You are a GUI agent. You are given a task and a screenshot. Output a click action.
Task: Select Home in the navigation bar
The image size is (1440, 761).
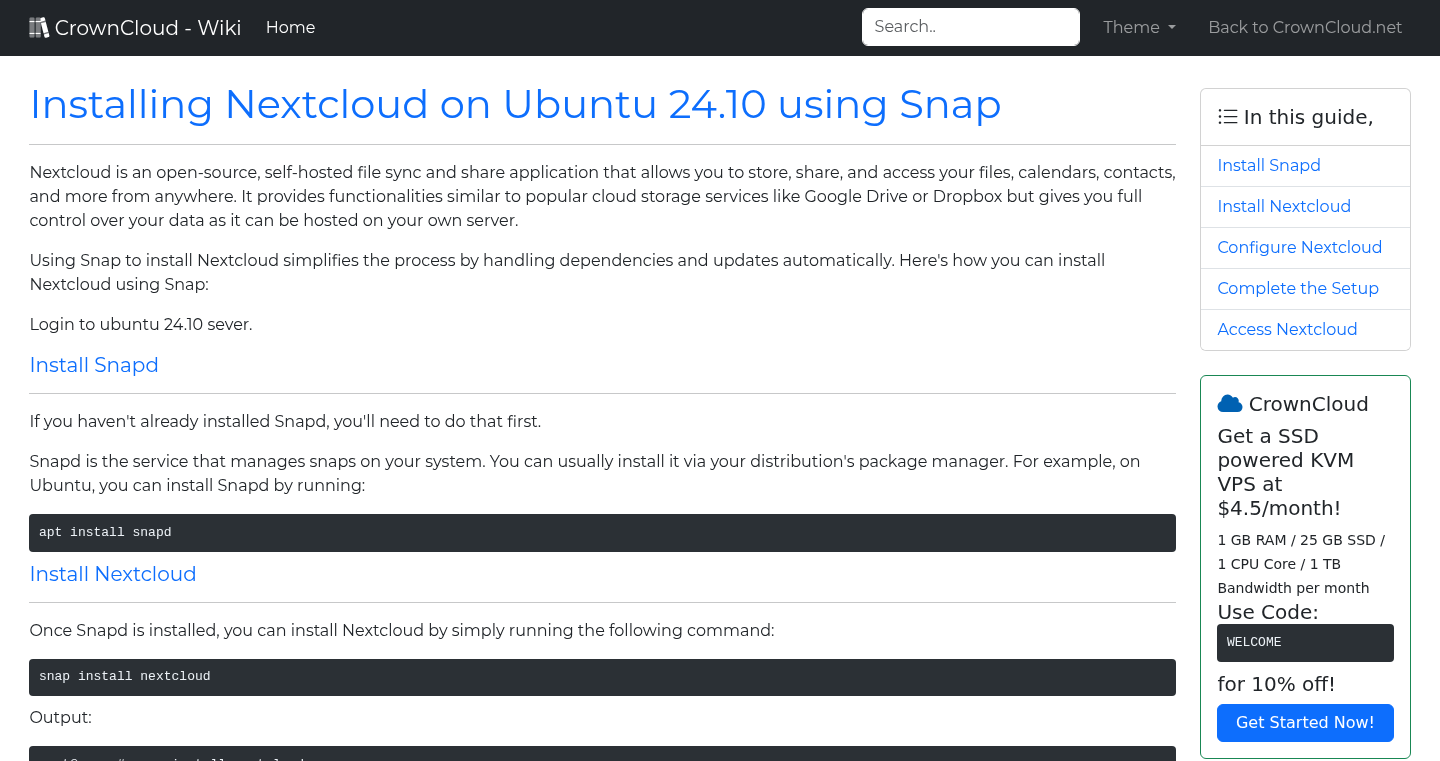(290, 27)
